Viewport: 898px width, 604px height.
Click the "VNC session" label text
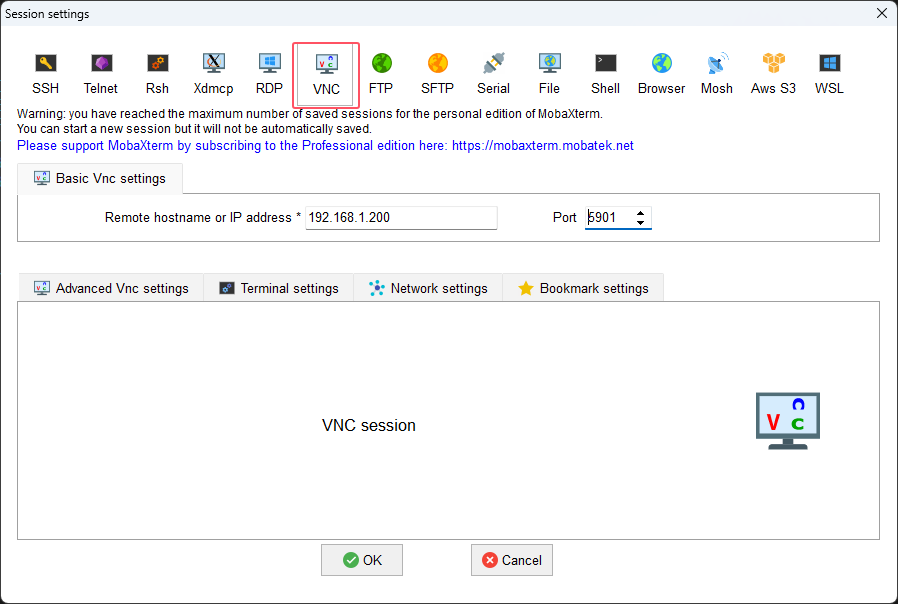pyautogui.click(x=369, y=425)
